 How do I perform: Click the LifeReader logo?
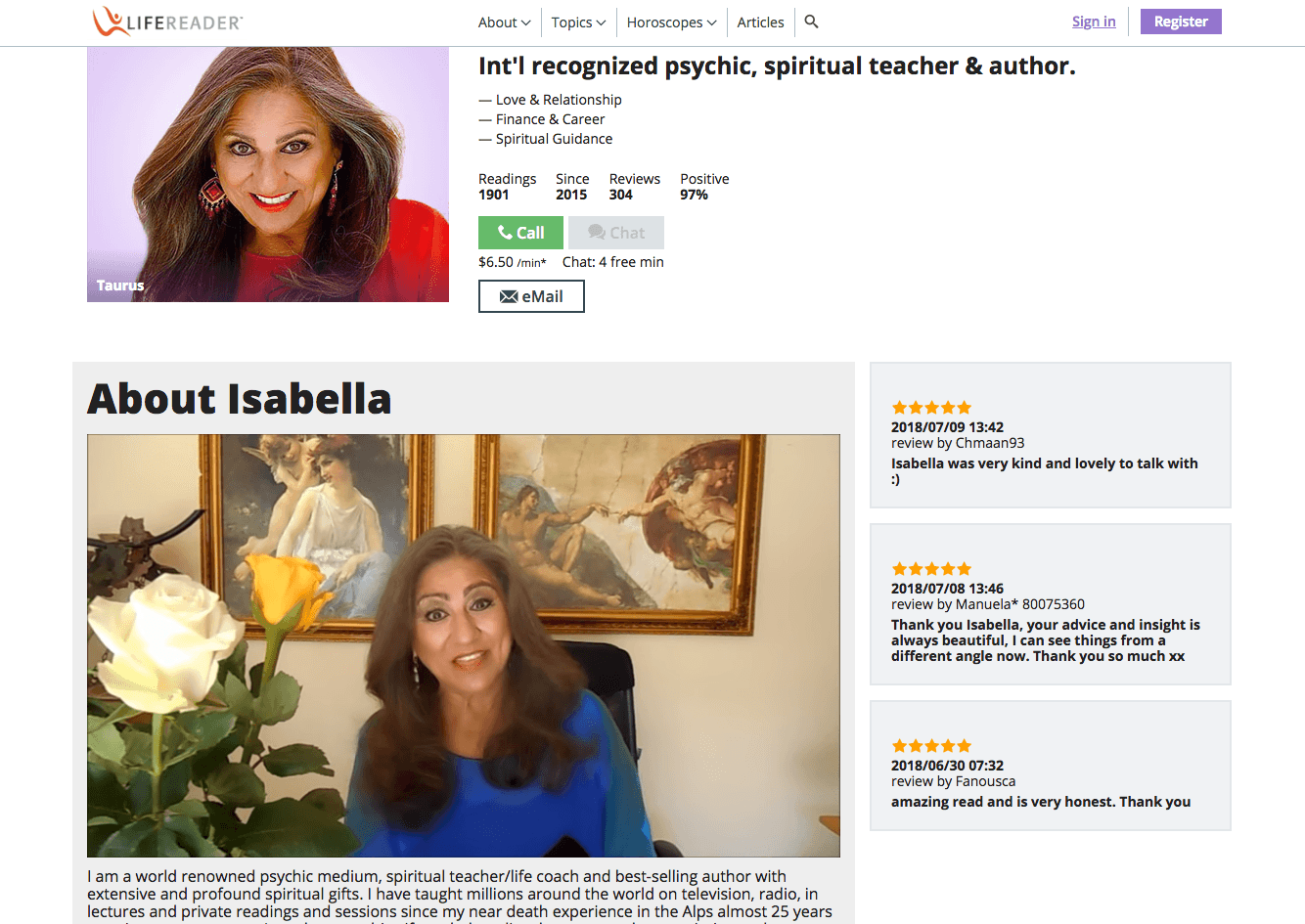167,22
